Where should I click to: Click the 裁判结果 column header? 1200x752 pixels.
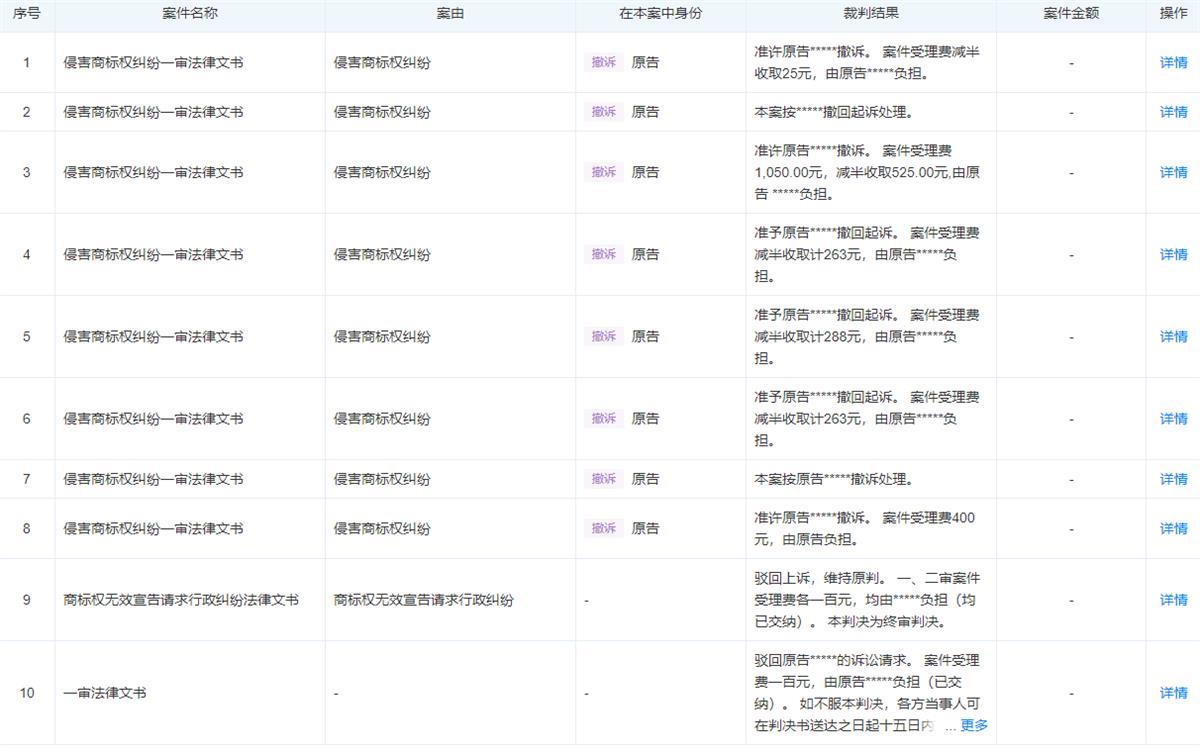pos(871,14)
